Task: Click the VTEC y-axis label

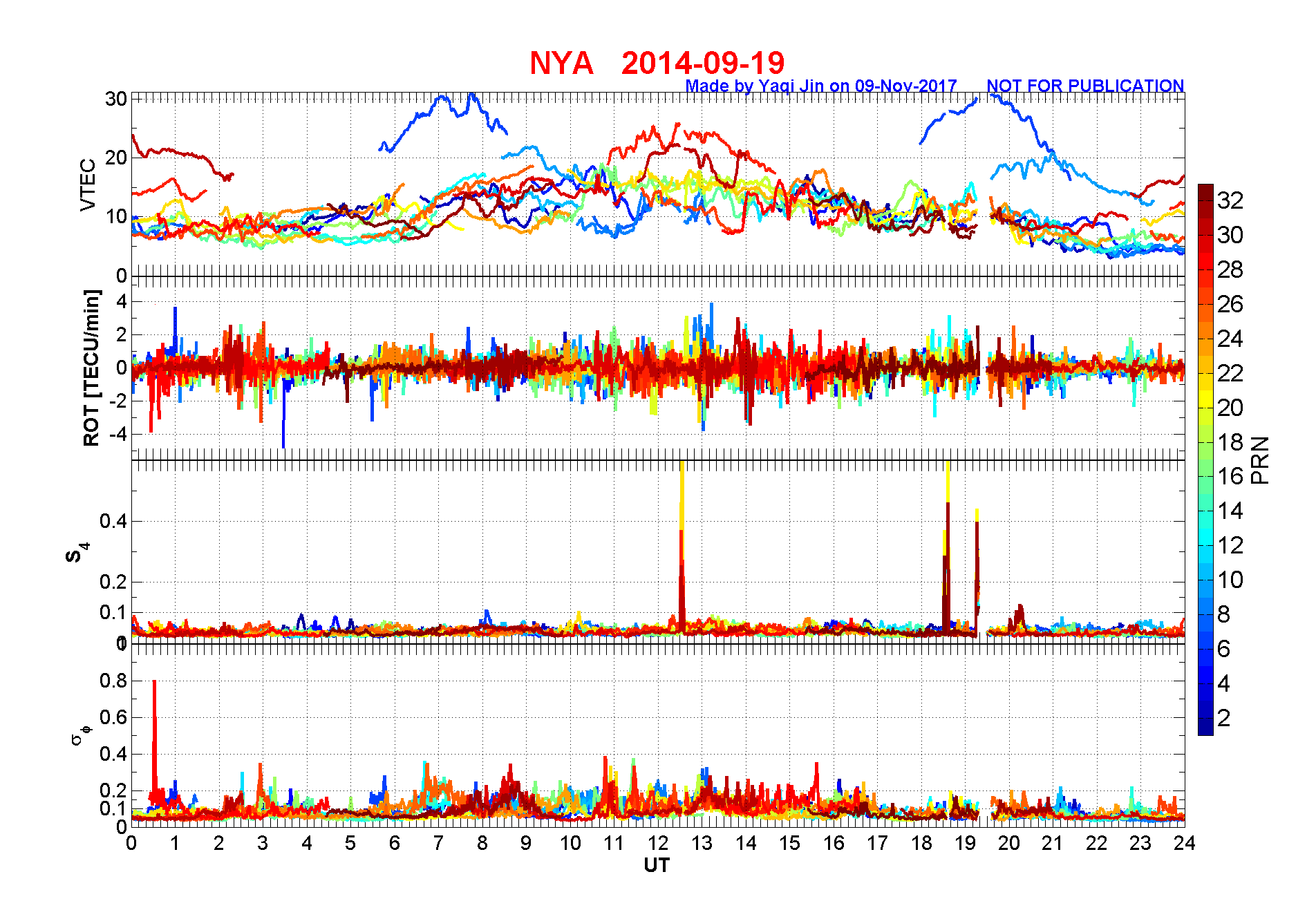Action: (x=88, y=184)
